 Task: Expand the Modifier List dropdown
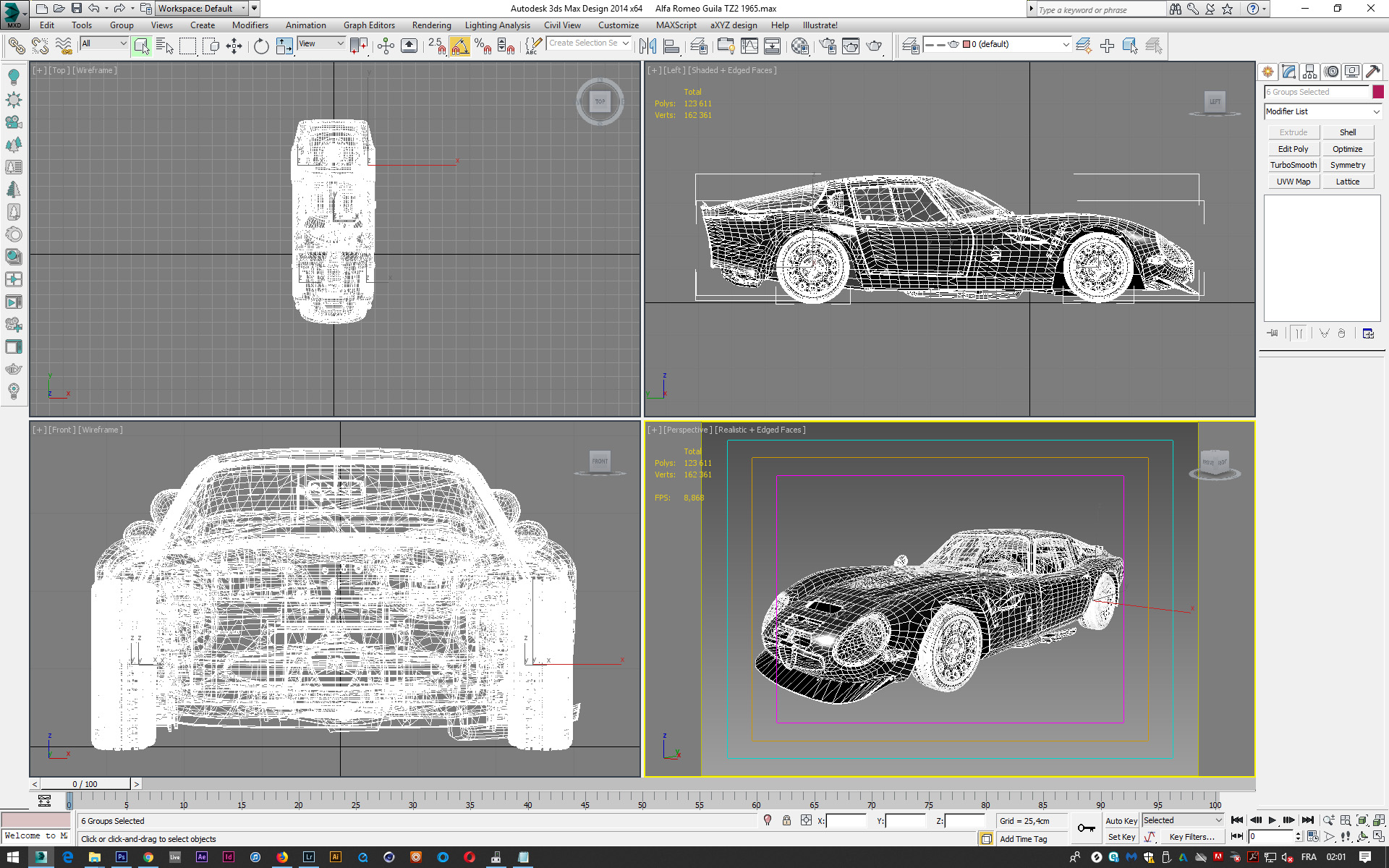coord(1322,111)
